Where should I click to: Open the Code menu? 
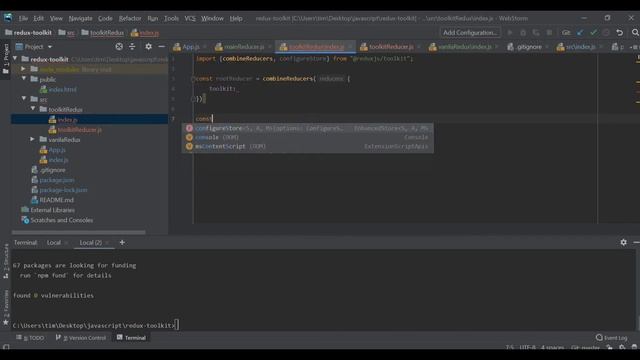click(x=105, y=18)
